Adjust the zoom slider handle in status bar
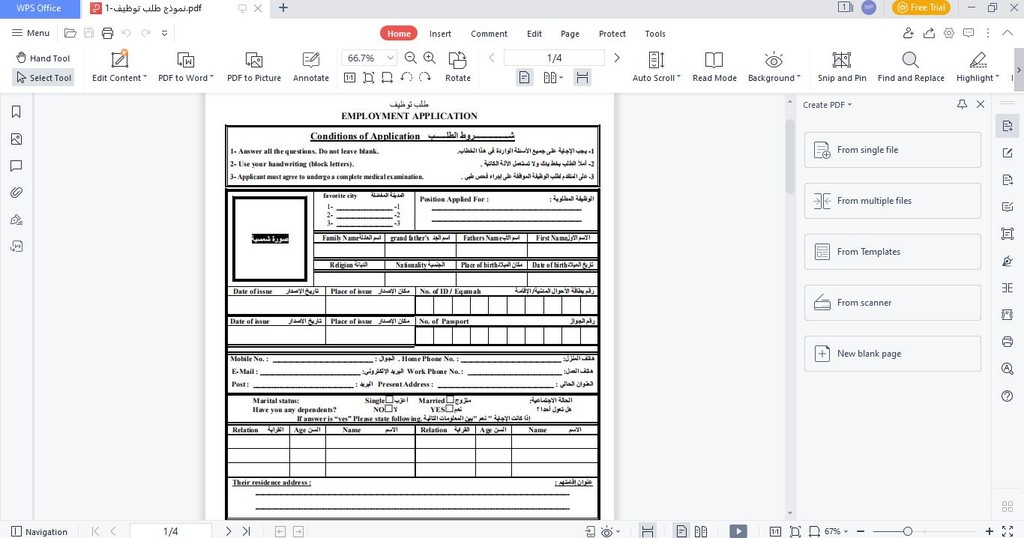1024x538 pixels. click(907, 531)
